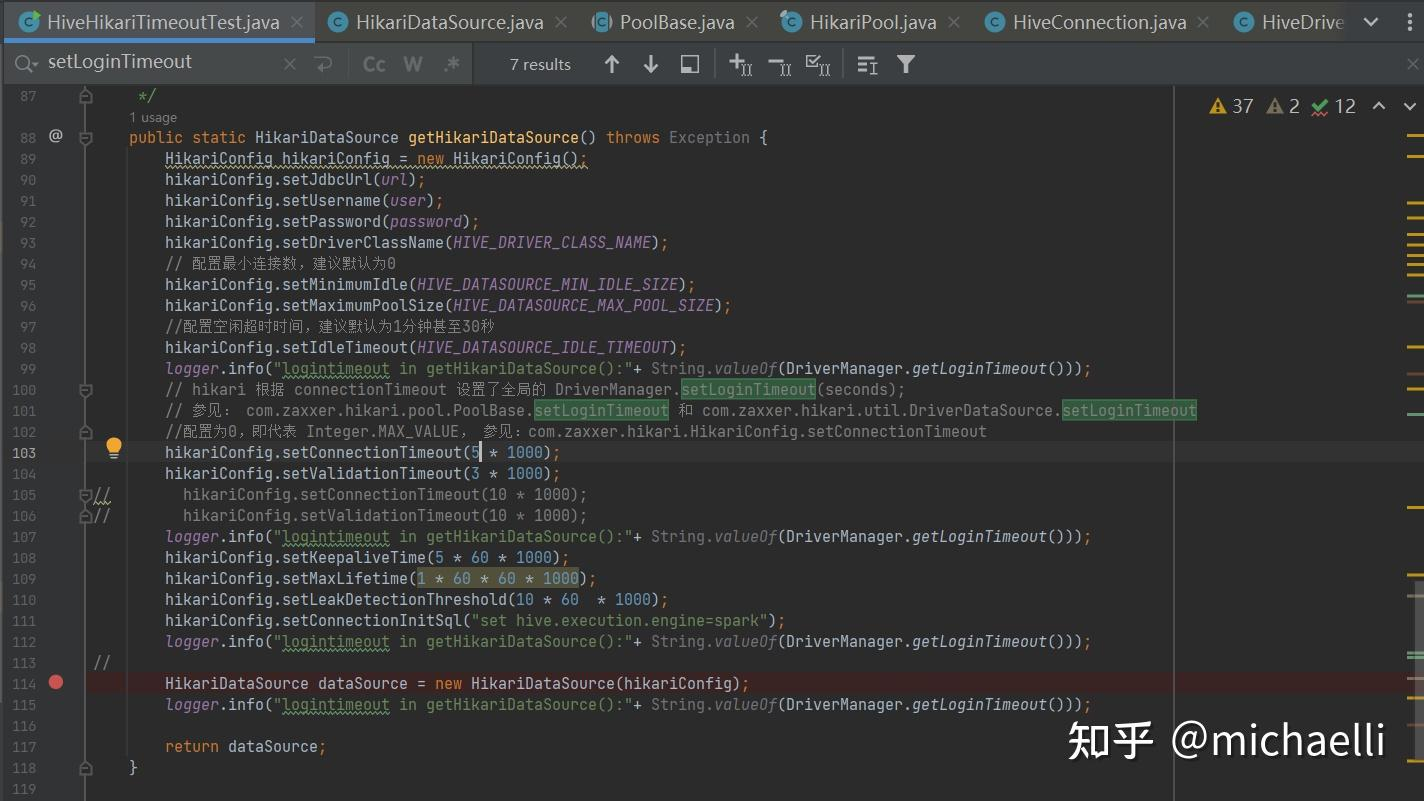Open the search history dropdown

(x=22, y=63)
